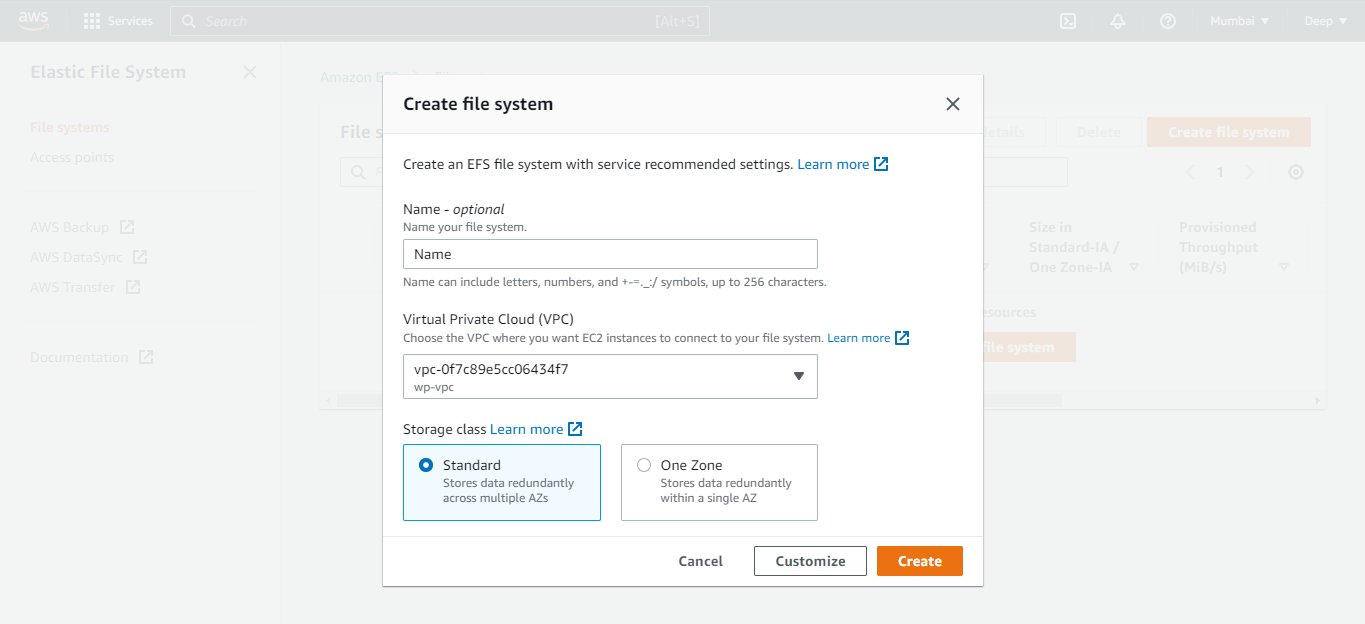
Task: Choose One Zone storage class
Action: pos(644,464)
